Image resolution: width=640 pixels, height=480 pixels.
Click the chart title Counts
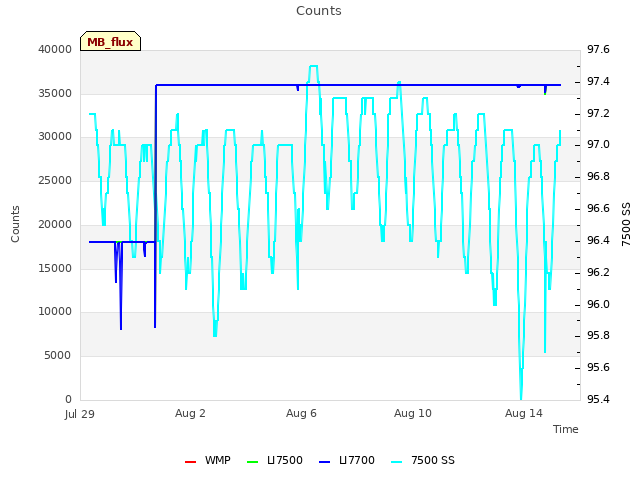click(319, 11)
